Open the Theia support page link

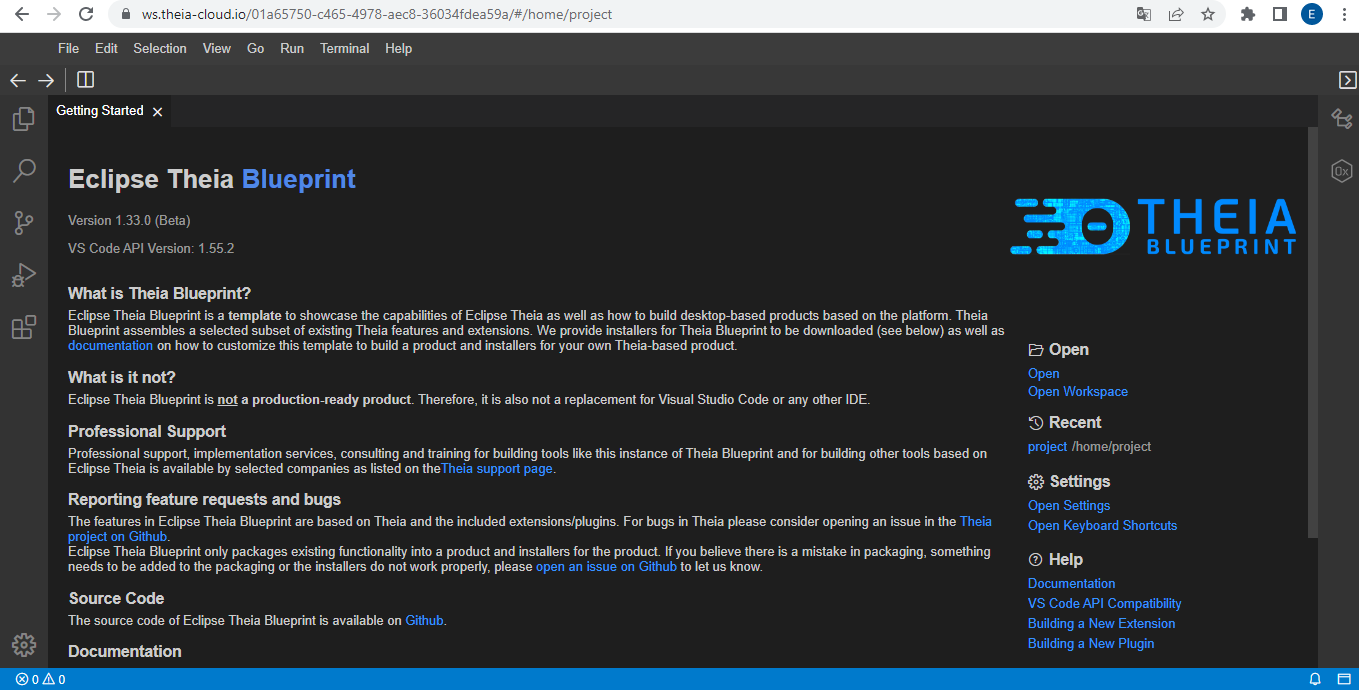497,468
